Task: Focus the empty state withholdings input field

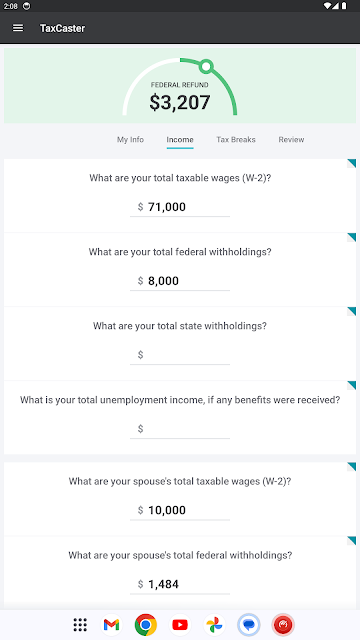Action: coord(180,355)
